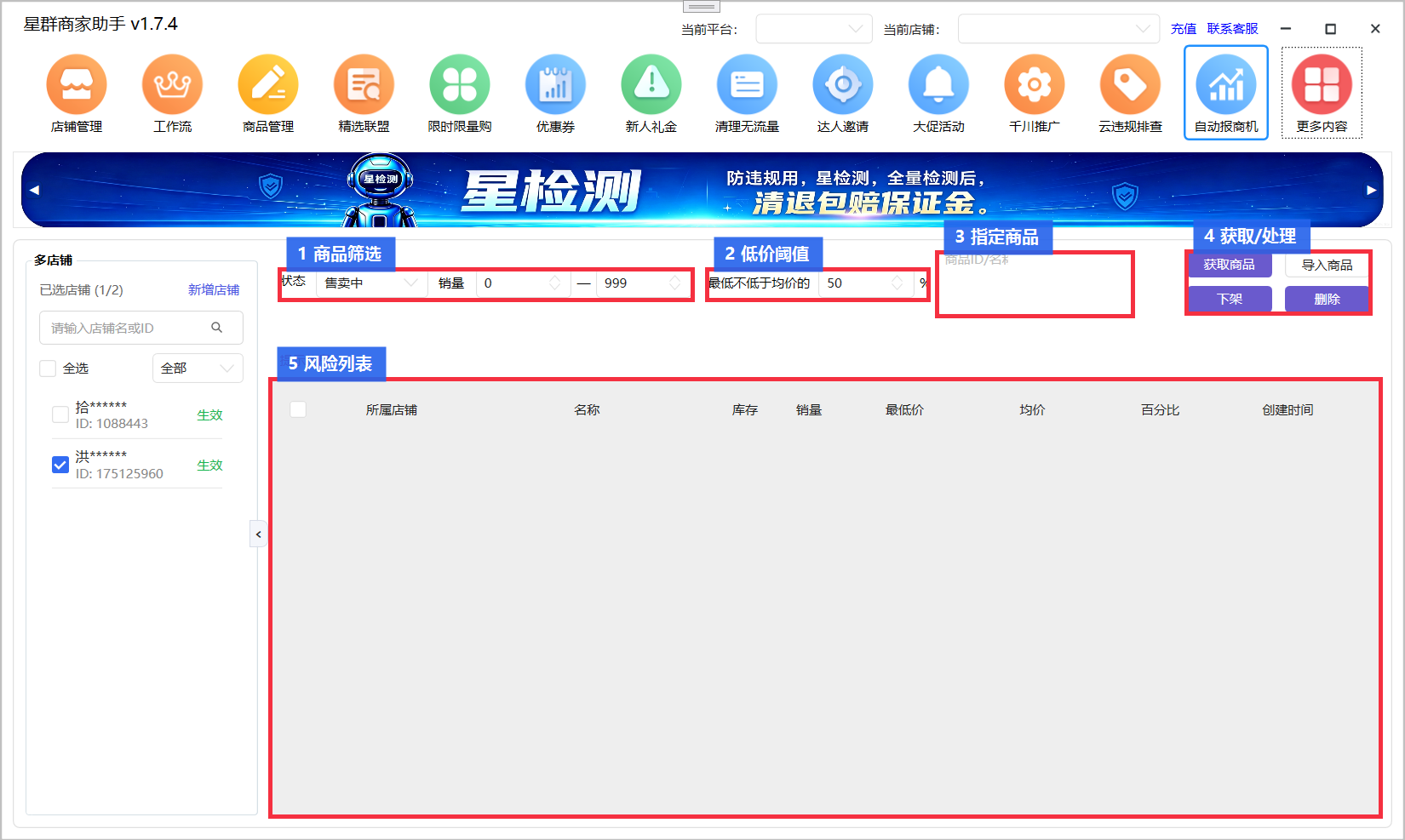1405x840 pixels.
Task: Open the 精选联盟 alliance icon
Action: [x=364, y=84]
